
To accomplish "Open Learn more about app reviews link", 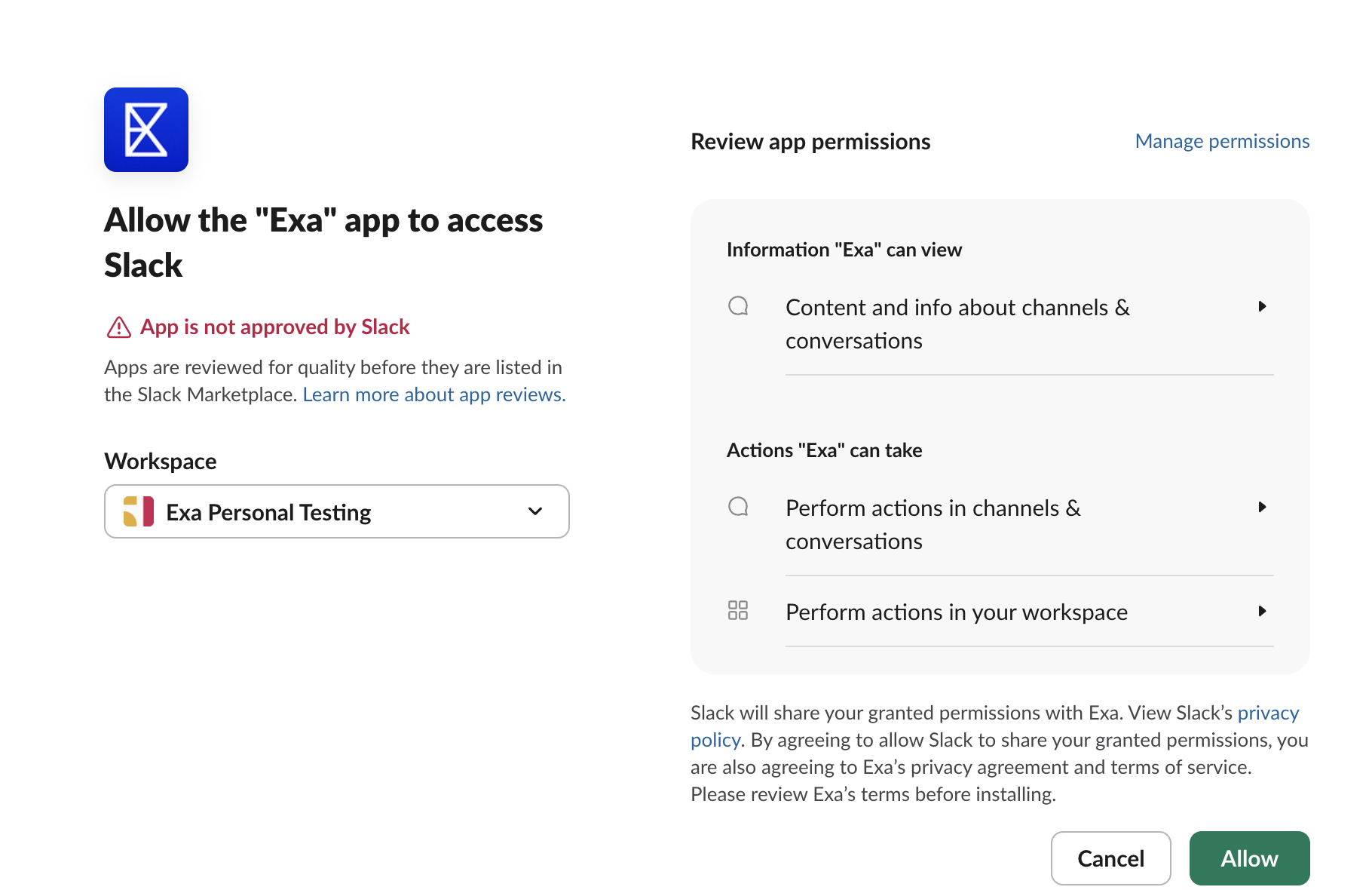I will [434, 394].
